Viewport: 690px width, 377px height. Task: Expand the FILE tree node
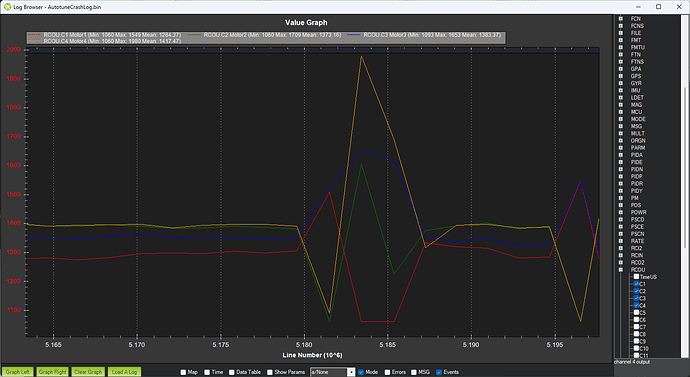(x=620, y=33)
